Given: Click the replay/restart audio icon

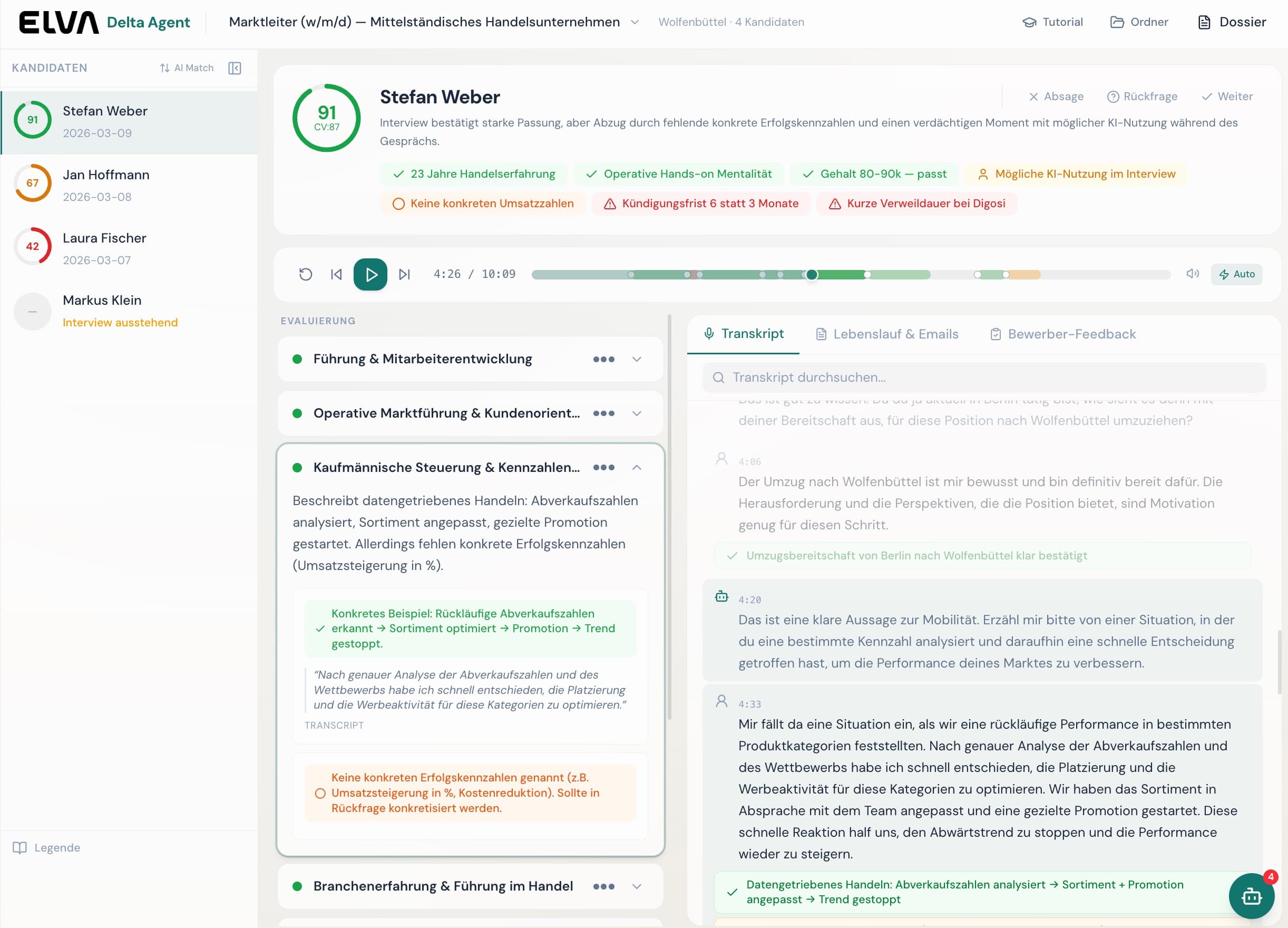Looking at the screenshot, I should 306,275.
